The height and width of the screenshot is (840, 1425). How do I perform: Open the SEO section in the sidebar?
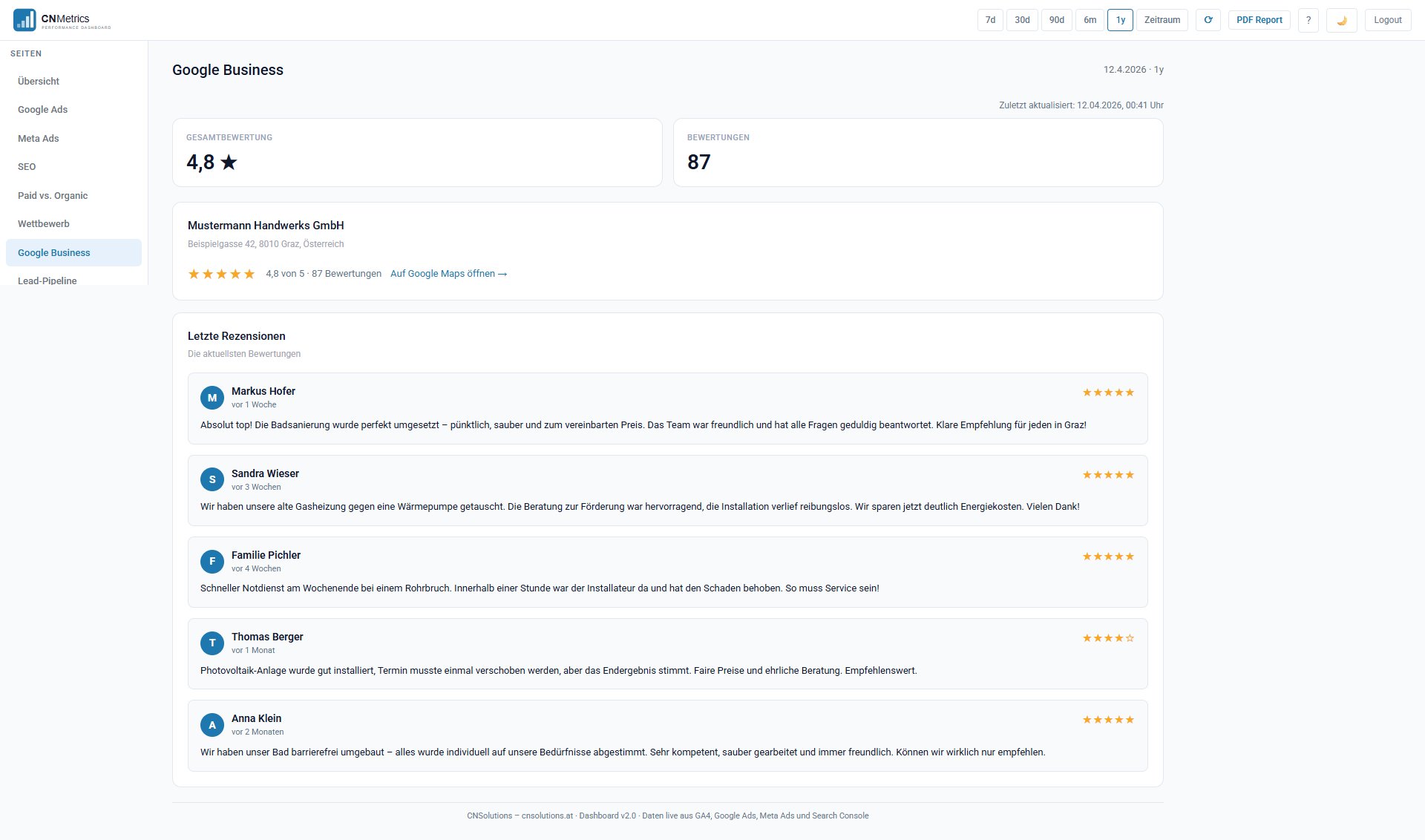27,167
